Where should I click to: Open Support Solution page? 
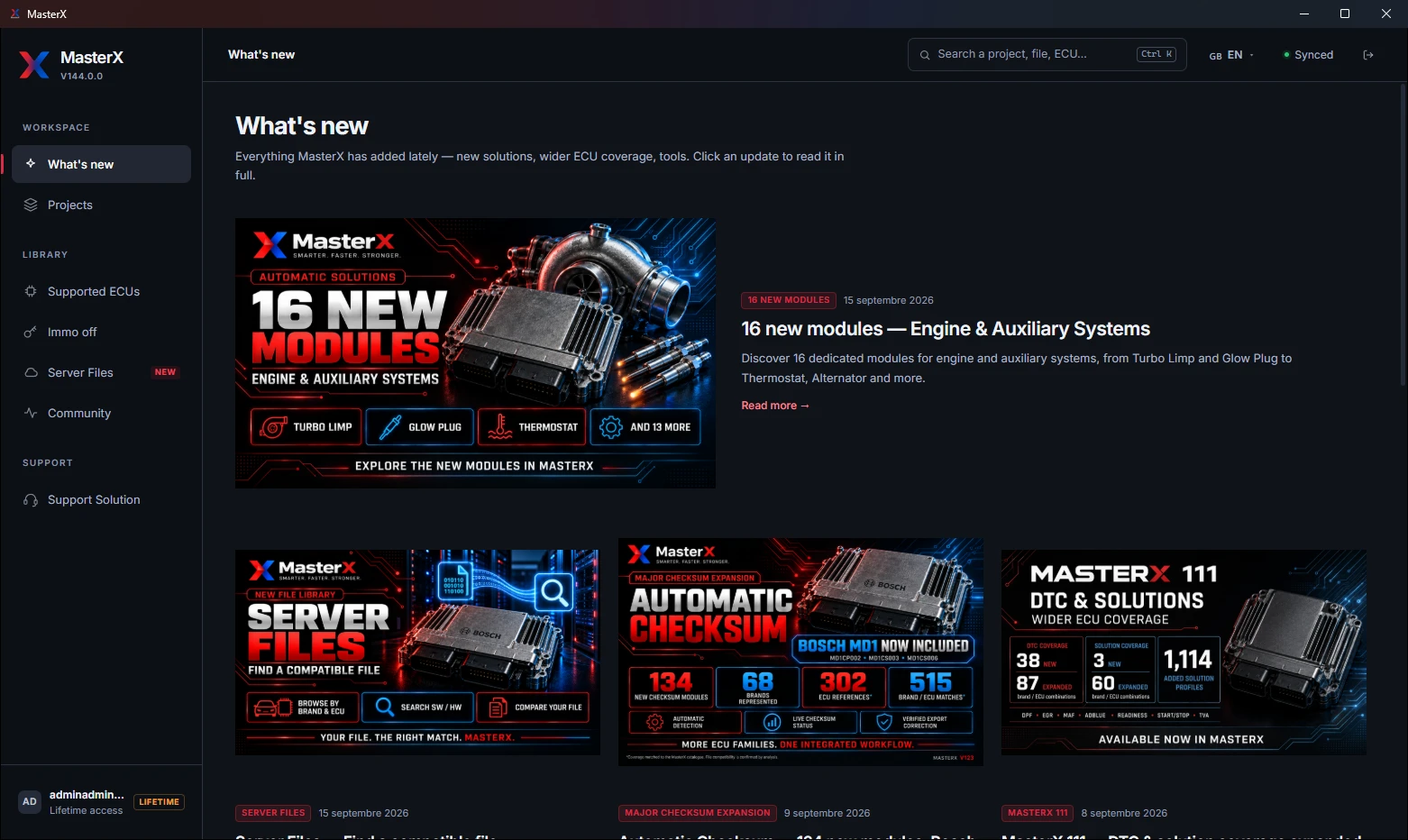click(x=101, y=499)
